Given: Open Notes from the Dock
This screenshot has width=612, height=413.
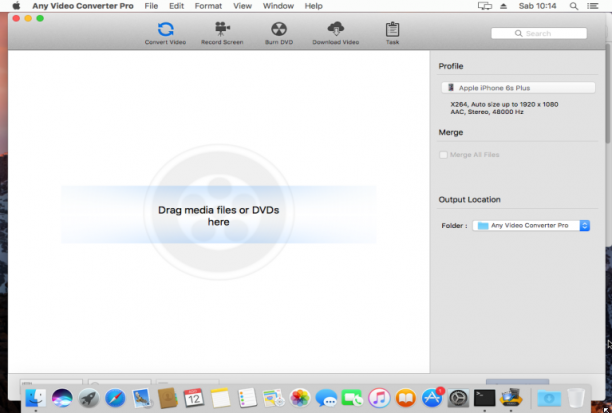Looking at the screenshot, I should click(221, 399).
